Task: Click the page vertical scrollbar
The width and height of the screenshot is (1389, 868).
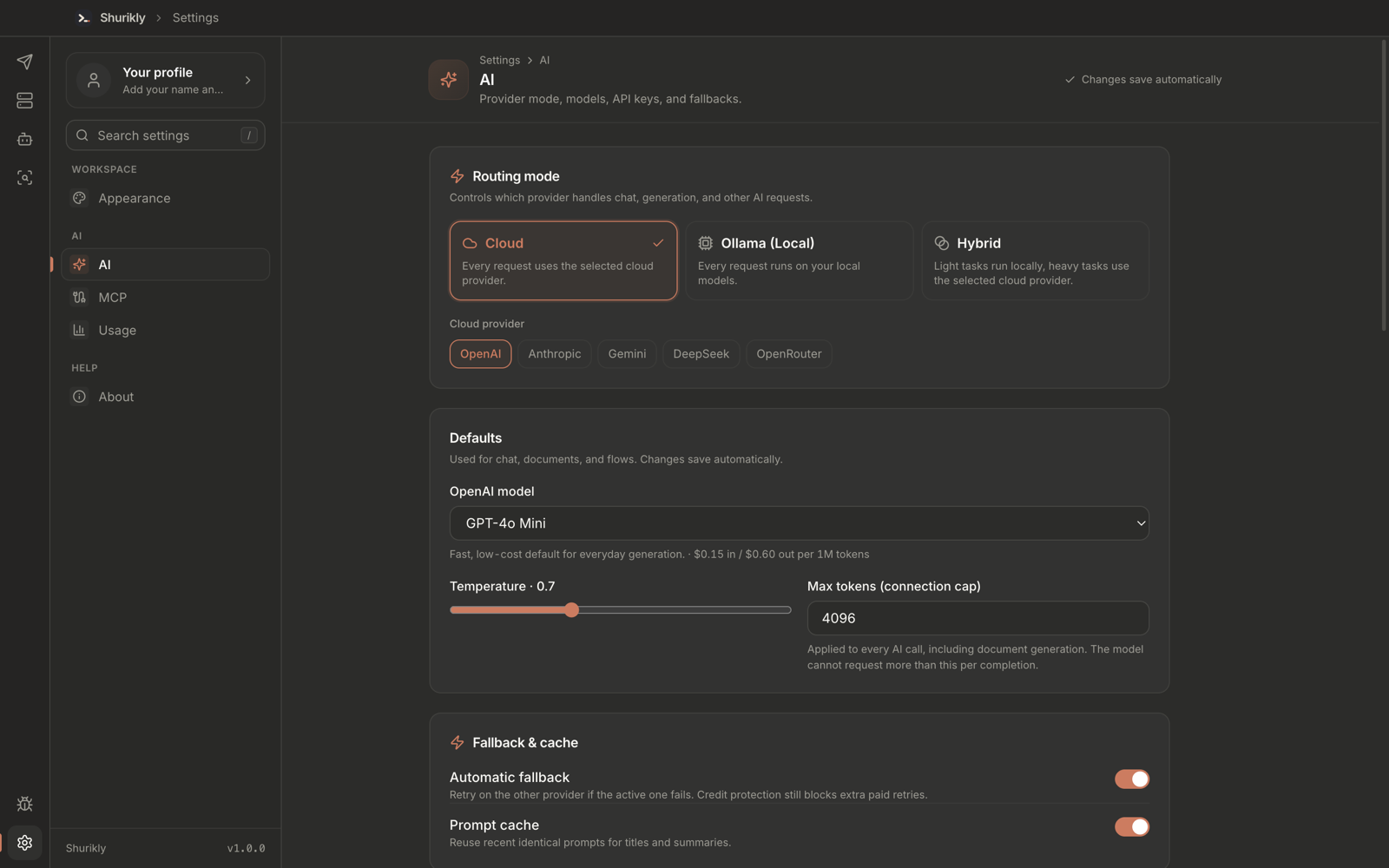Action: (1385, 185)
